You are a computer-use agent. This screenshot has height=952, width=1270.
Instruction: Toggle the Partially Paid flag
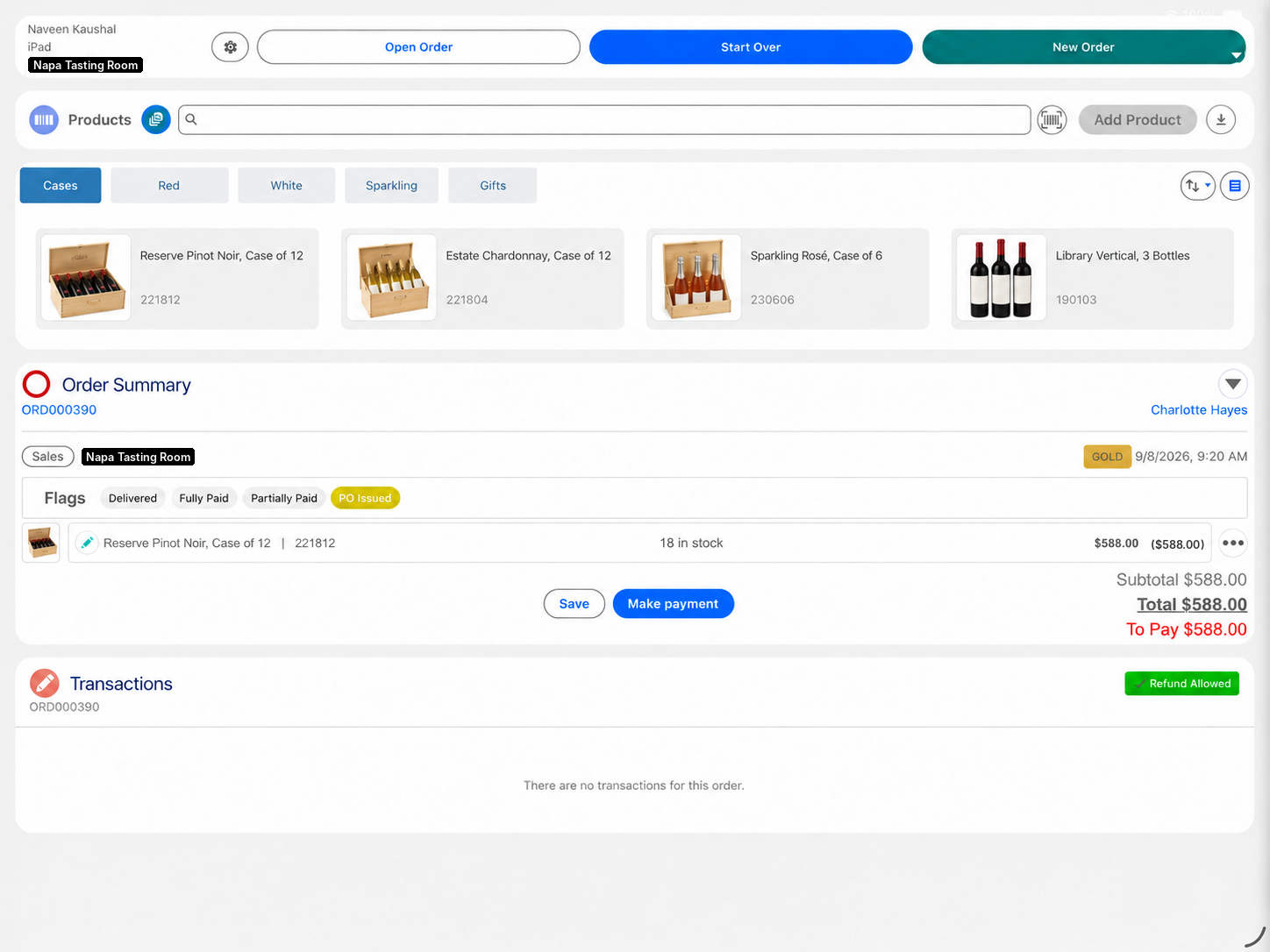click(284, 499)
